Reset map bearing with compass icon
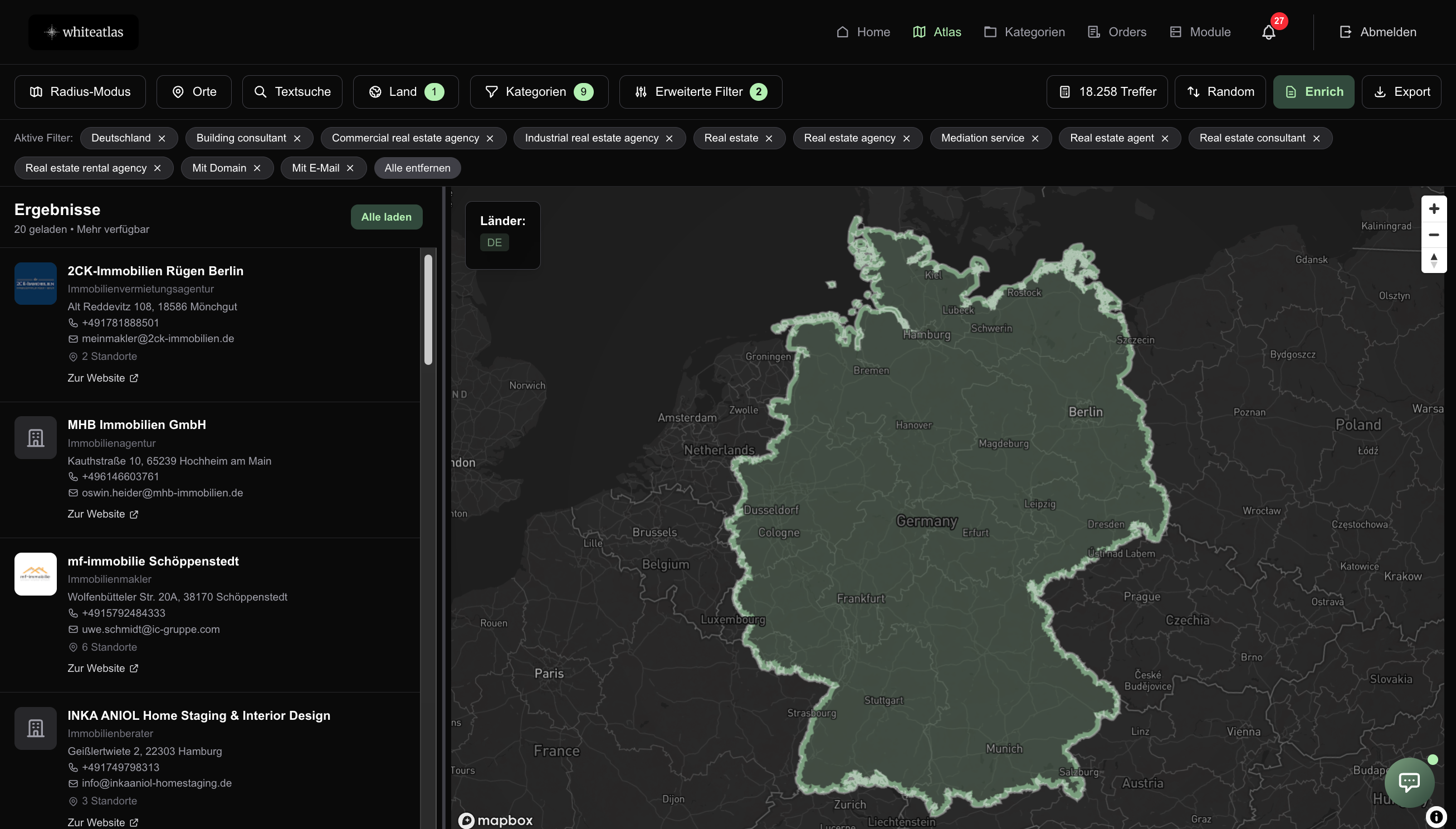Image resolution: width=1456 pixels, height=829 pixels. coord(1433,260)
